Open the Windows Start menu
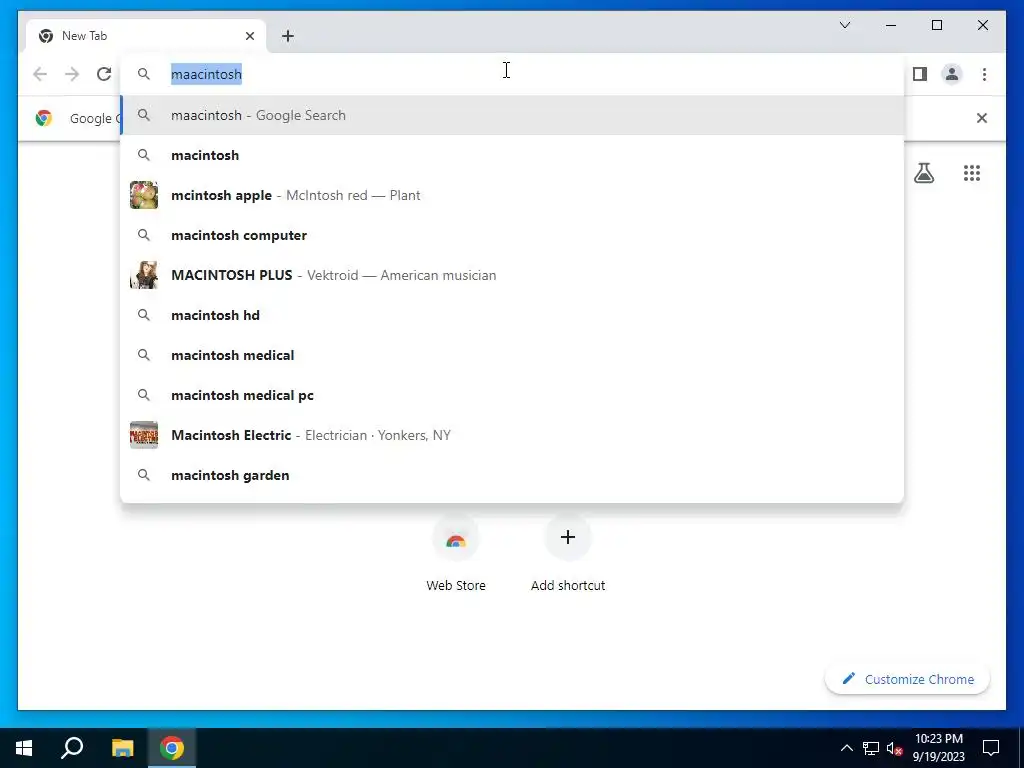Image resolution: width=1024 pixels, height=768 pixels. pos(24,748)
